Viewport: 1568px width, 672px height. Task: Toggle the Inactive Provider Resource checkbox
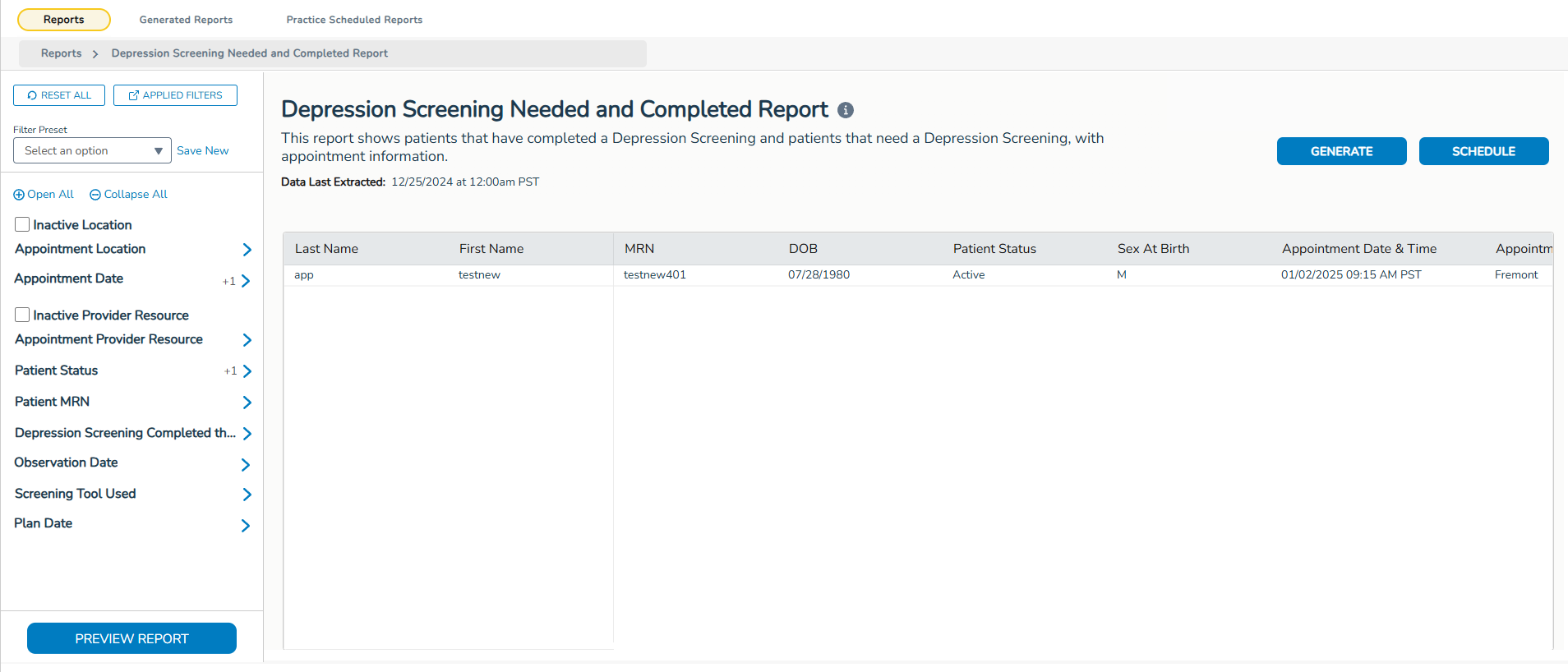tap(22, 315)
